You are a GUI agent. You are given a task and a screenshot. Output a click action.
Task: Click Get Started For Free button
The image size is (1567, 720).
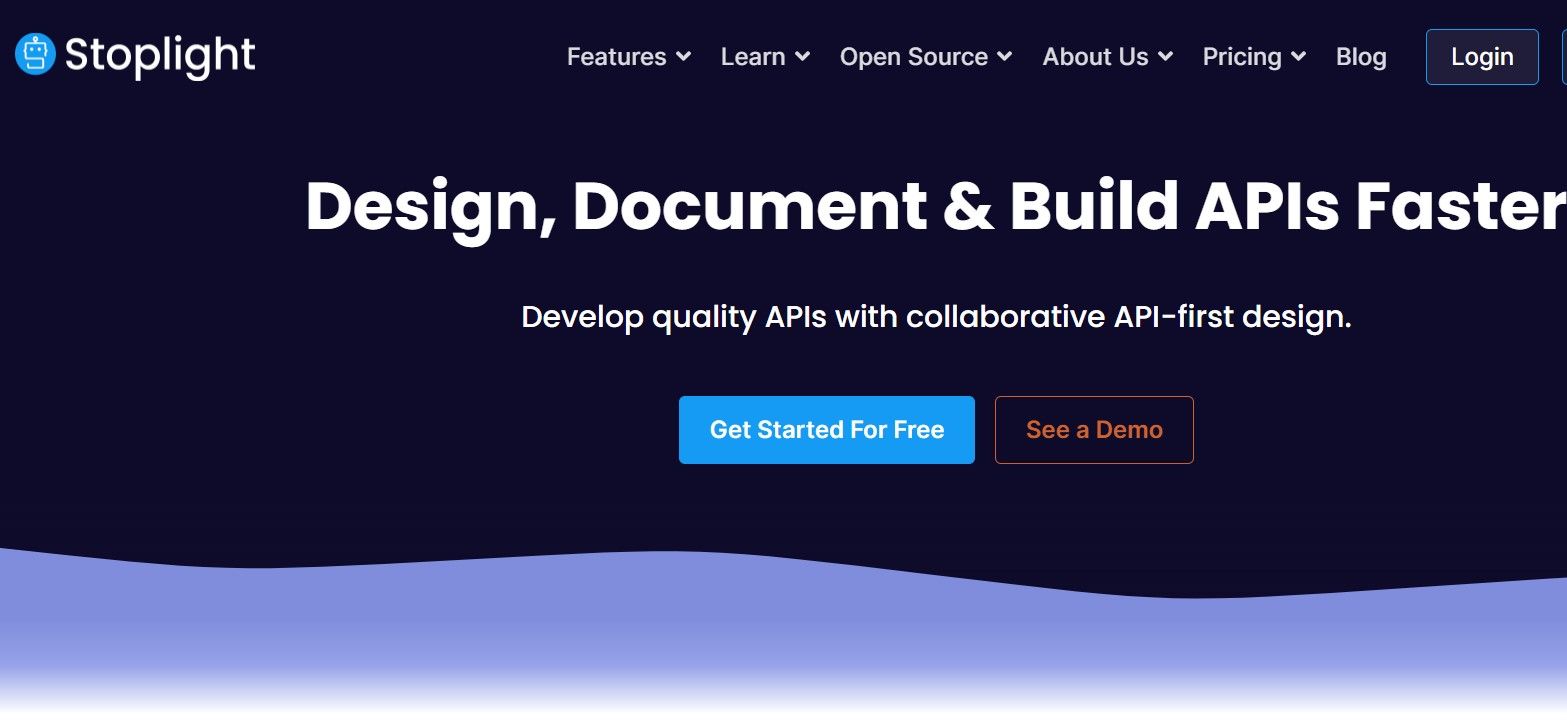[x=827, y=430]
